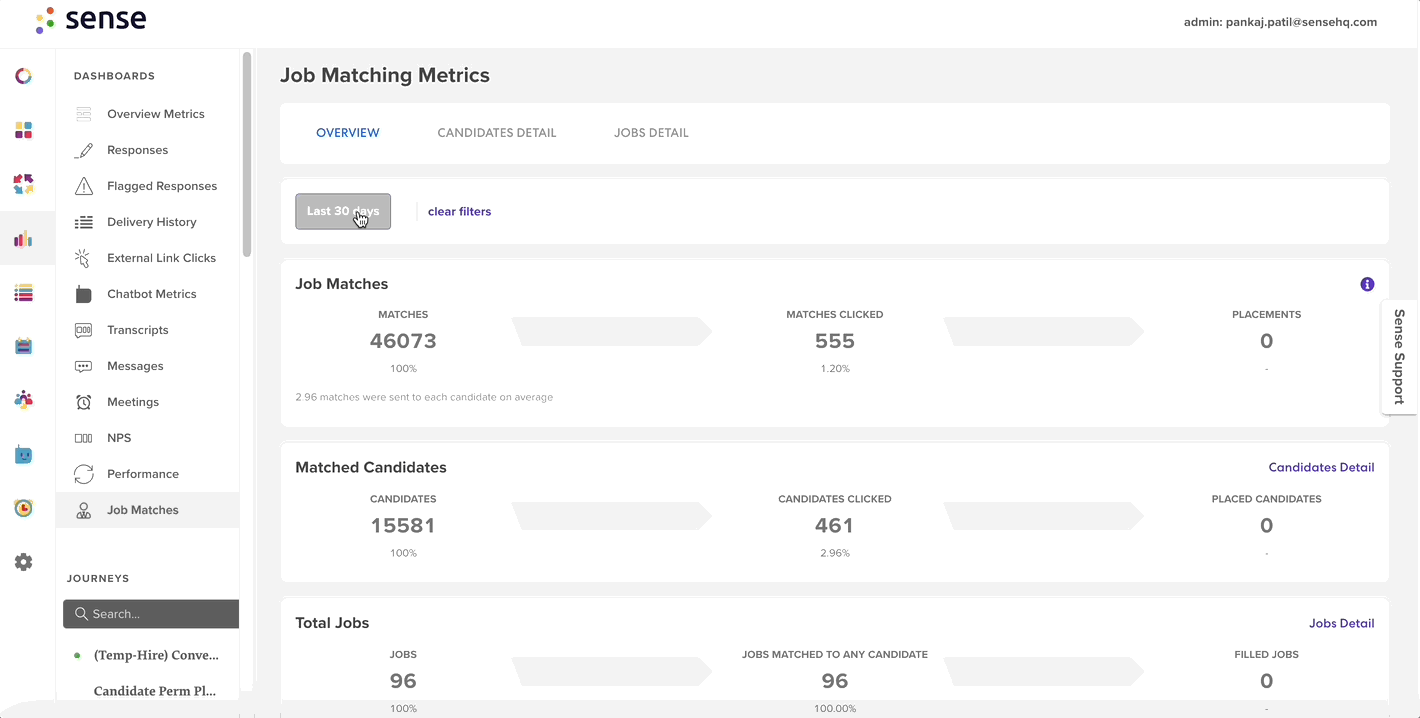Switch to the Candidates Detail tab
The width and height of the screenshot is (1420, 718).
point(497,133)
